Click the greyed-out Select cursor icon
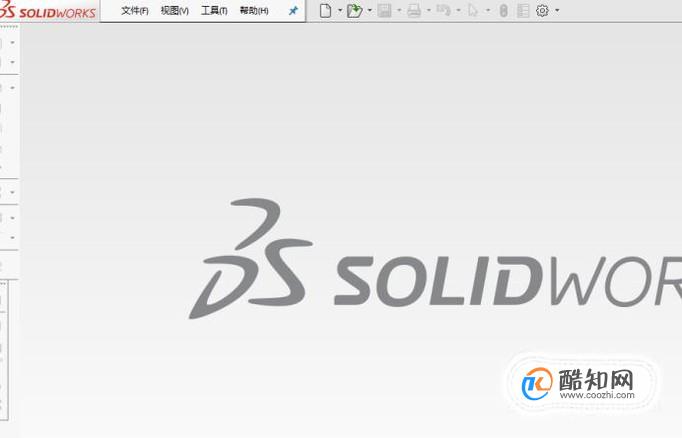682x438 pixels. [x=473, y=10]
